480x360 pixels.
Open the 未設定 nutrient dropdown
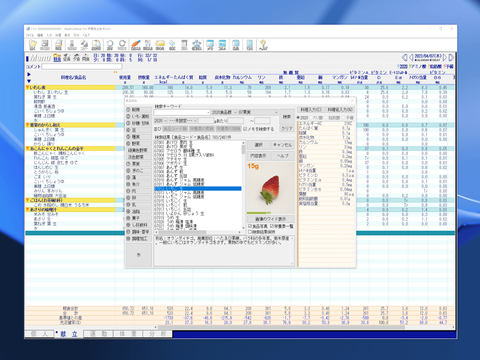tap(183, 120)
